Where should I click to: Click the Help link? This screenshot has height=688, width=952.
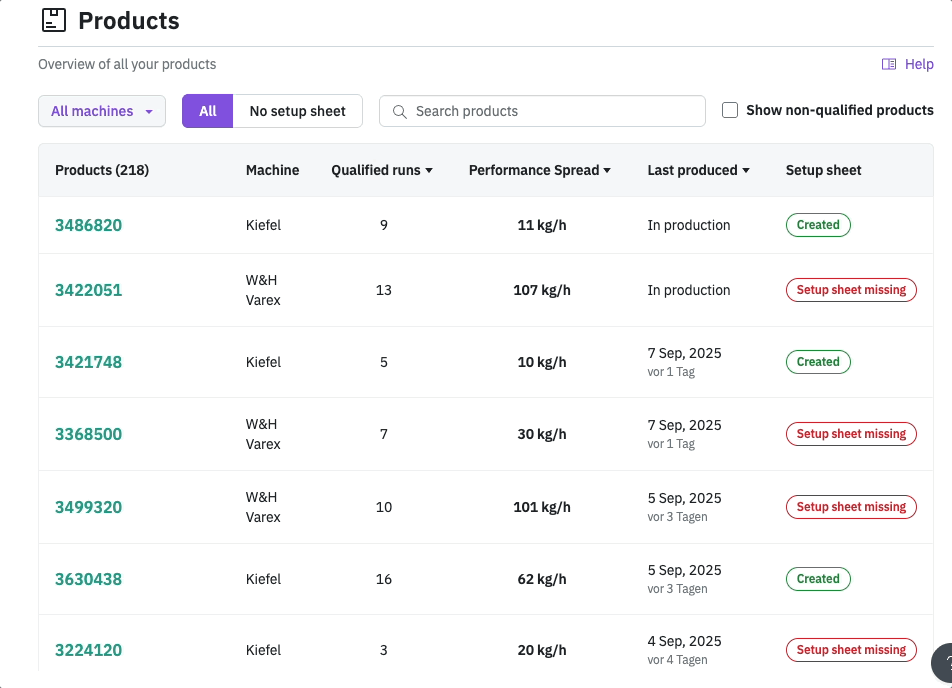918,64
